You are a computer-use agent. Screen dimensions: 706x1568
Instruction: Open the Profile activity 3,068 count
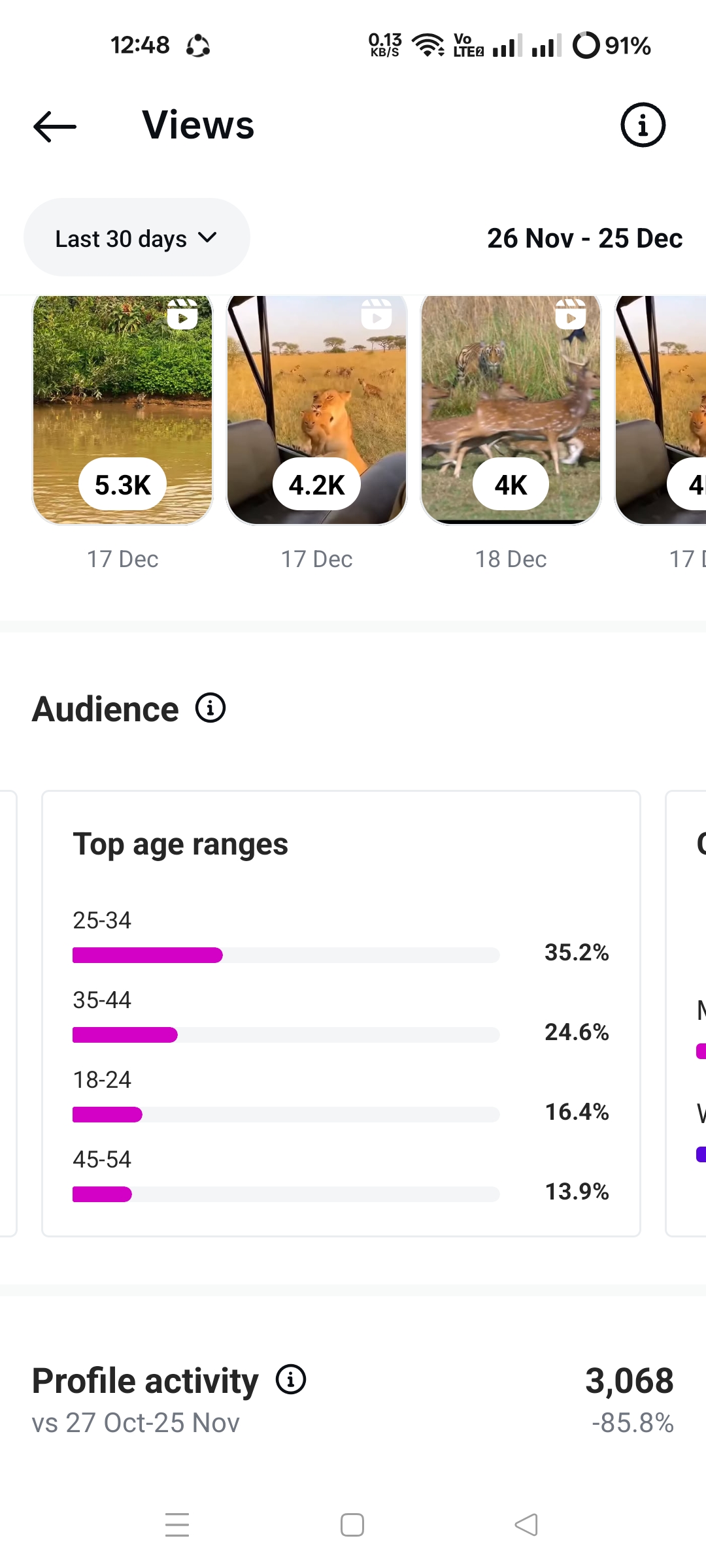(x=629, y=1380)
